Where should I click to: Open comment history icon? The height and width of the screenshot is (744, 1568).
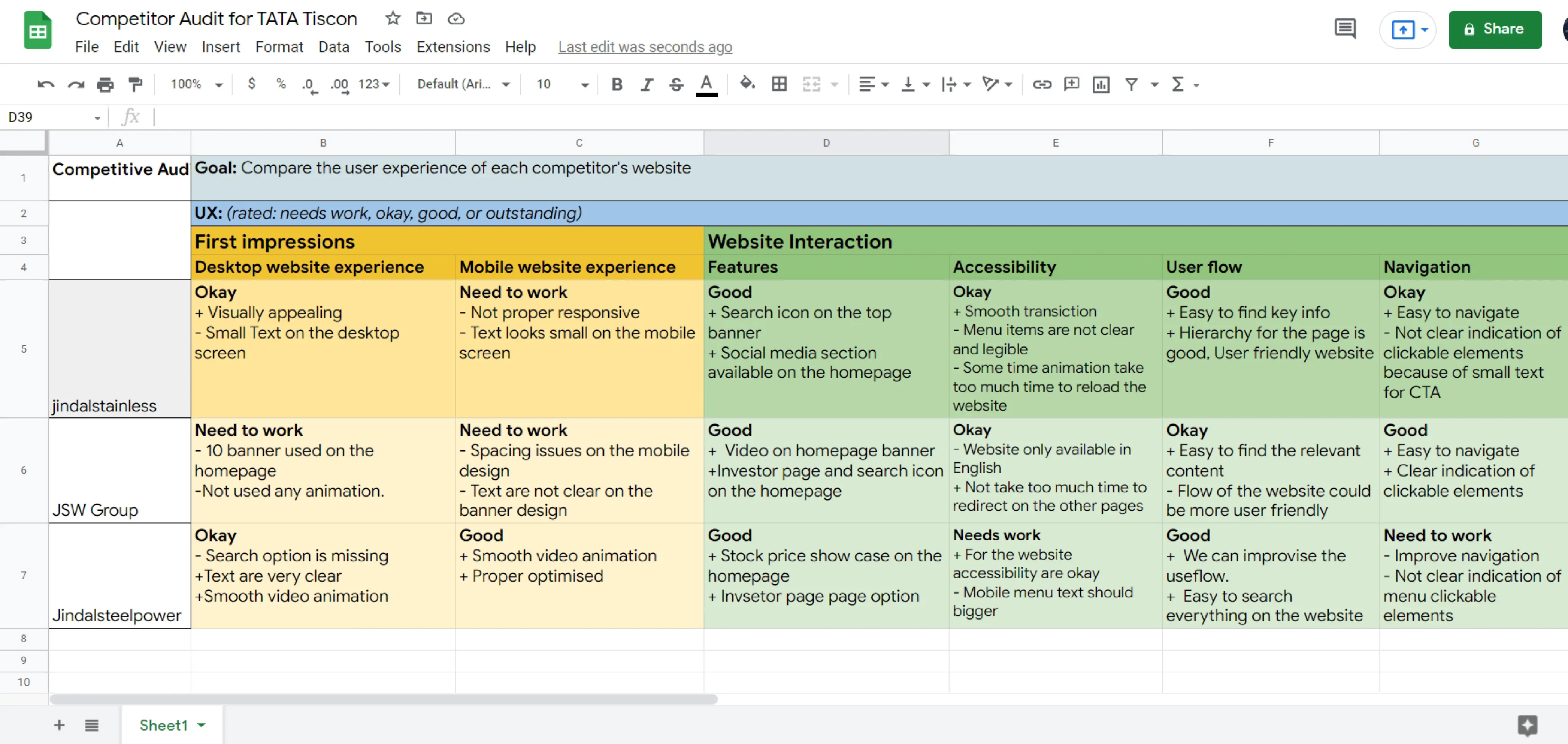1344,29
